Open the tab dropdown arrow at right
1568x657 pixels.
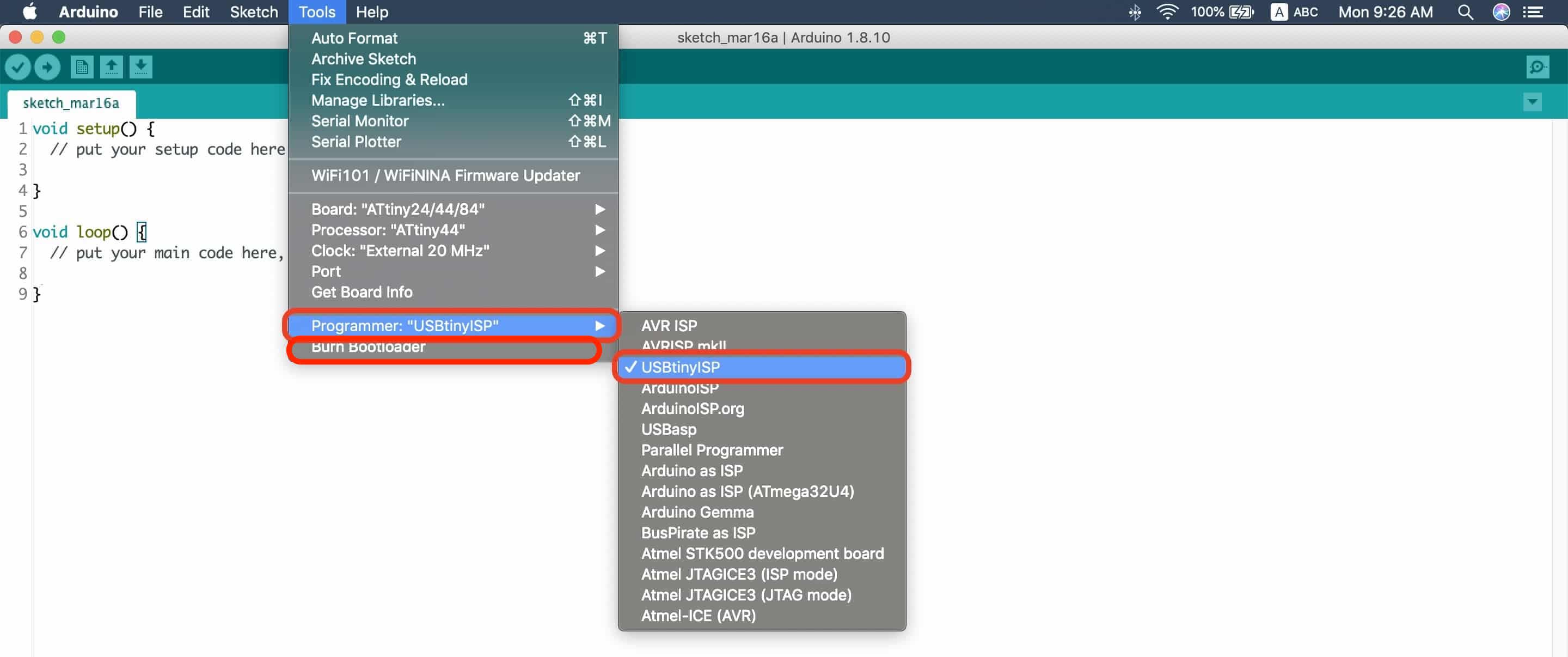(x=1532, y=102)
